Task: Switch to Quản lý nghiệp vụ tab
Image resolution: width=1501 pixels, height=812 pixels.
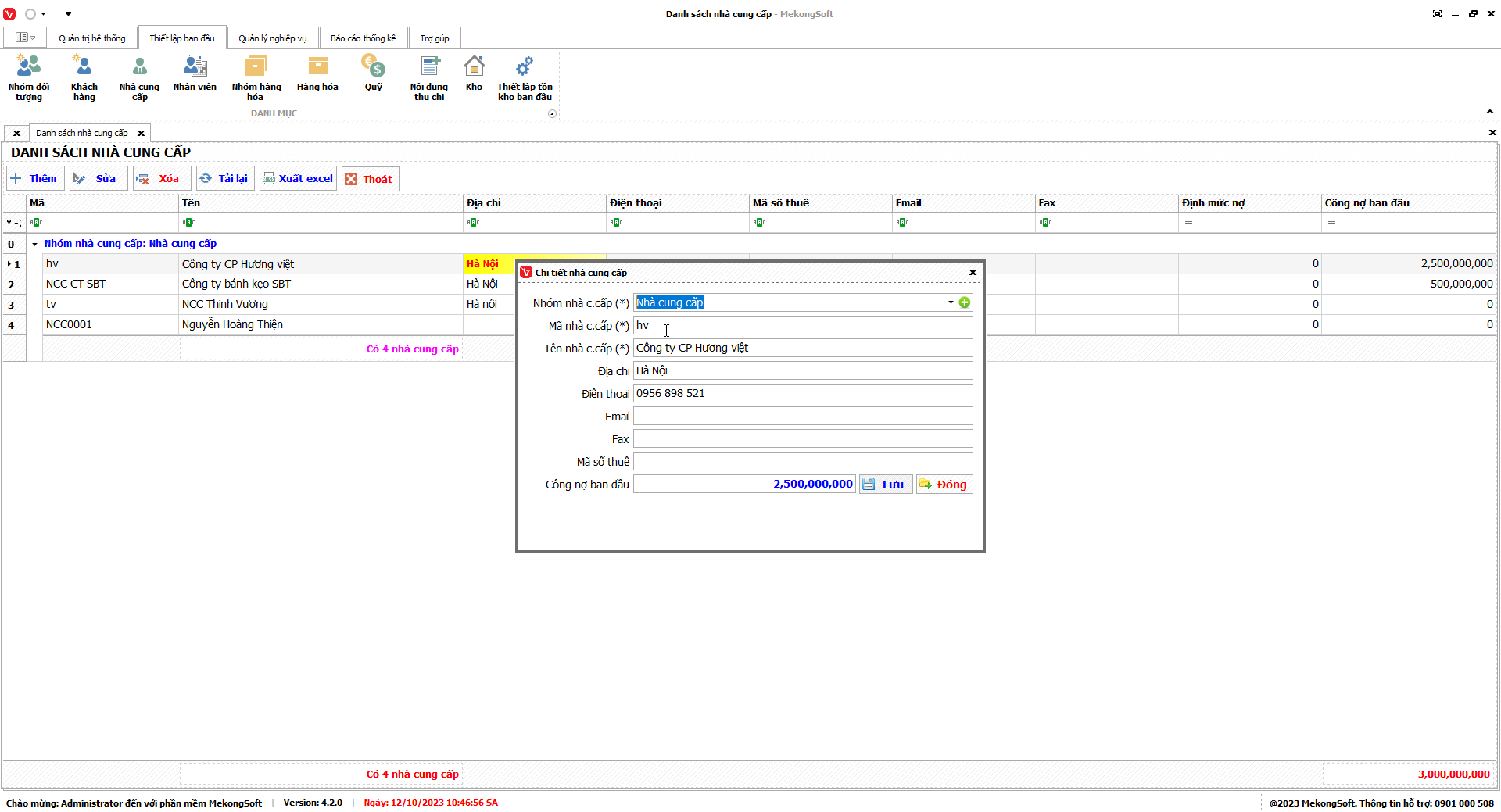Action: coord(272,38)
